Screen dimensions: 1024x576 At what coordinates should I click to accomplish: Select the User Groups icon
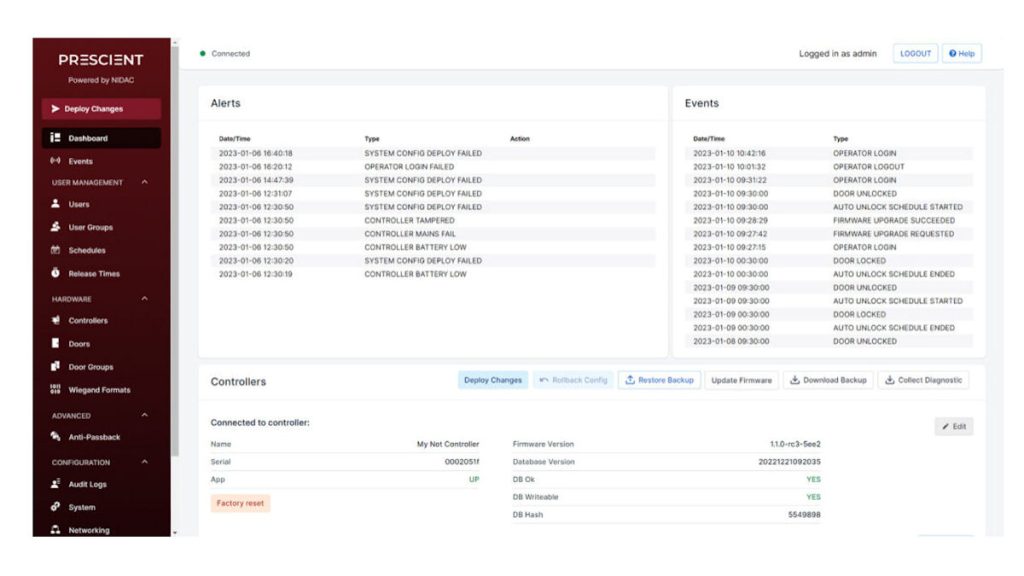tap(55, 227)
